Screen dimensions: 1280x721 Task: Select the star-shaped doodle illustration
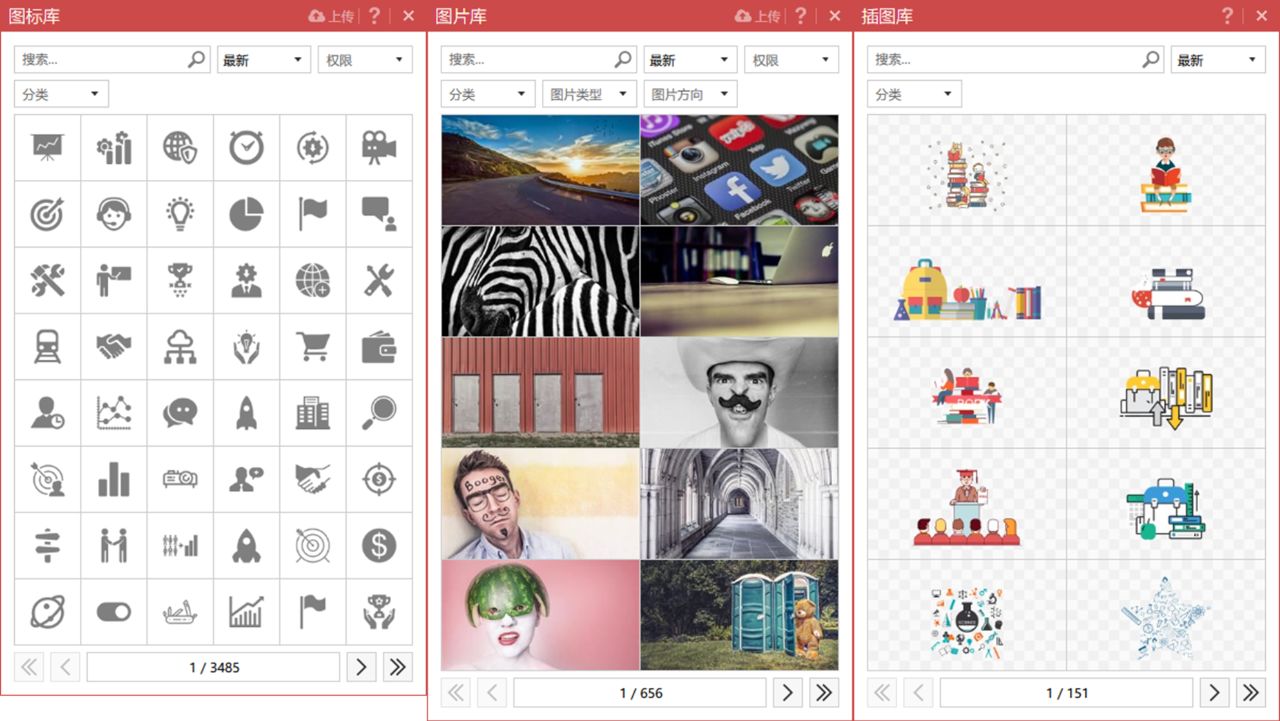click(1166, 615)
